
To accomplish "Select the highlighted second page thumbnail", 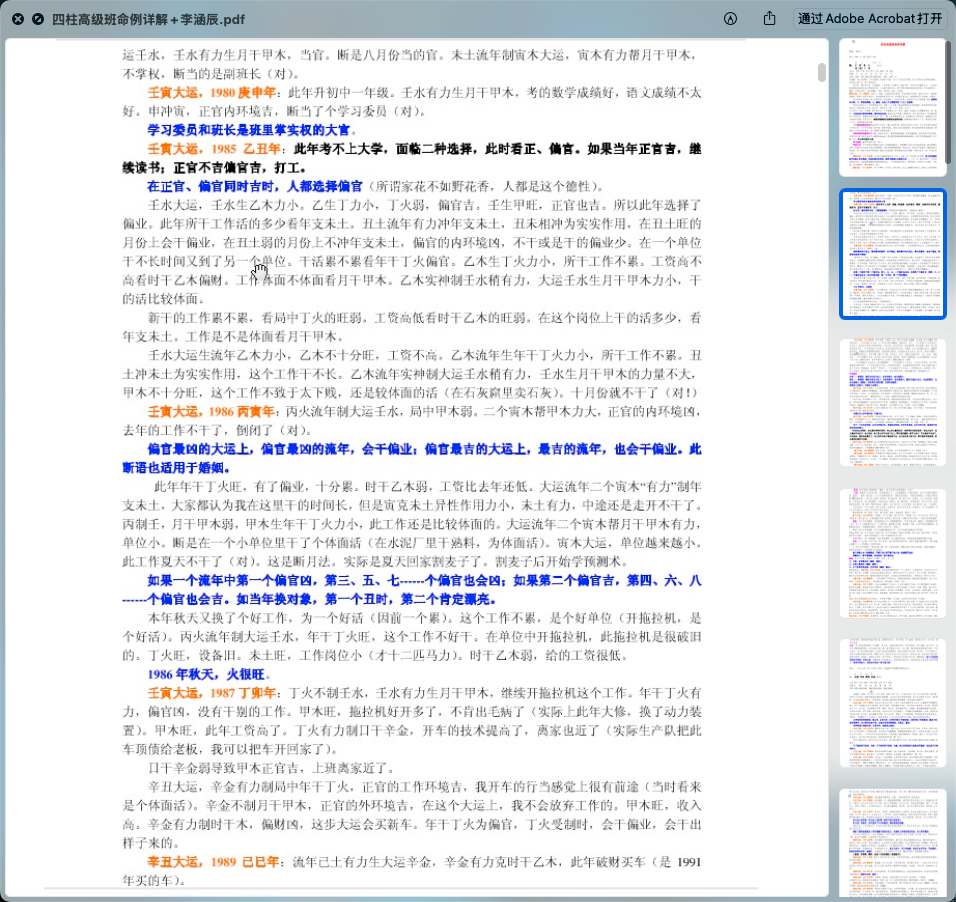I will tap(893, 254).
